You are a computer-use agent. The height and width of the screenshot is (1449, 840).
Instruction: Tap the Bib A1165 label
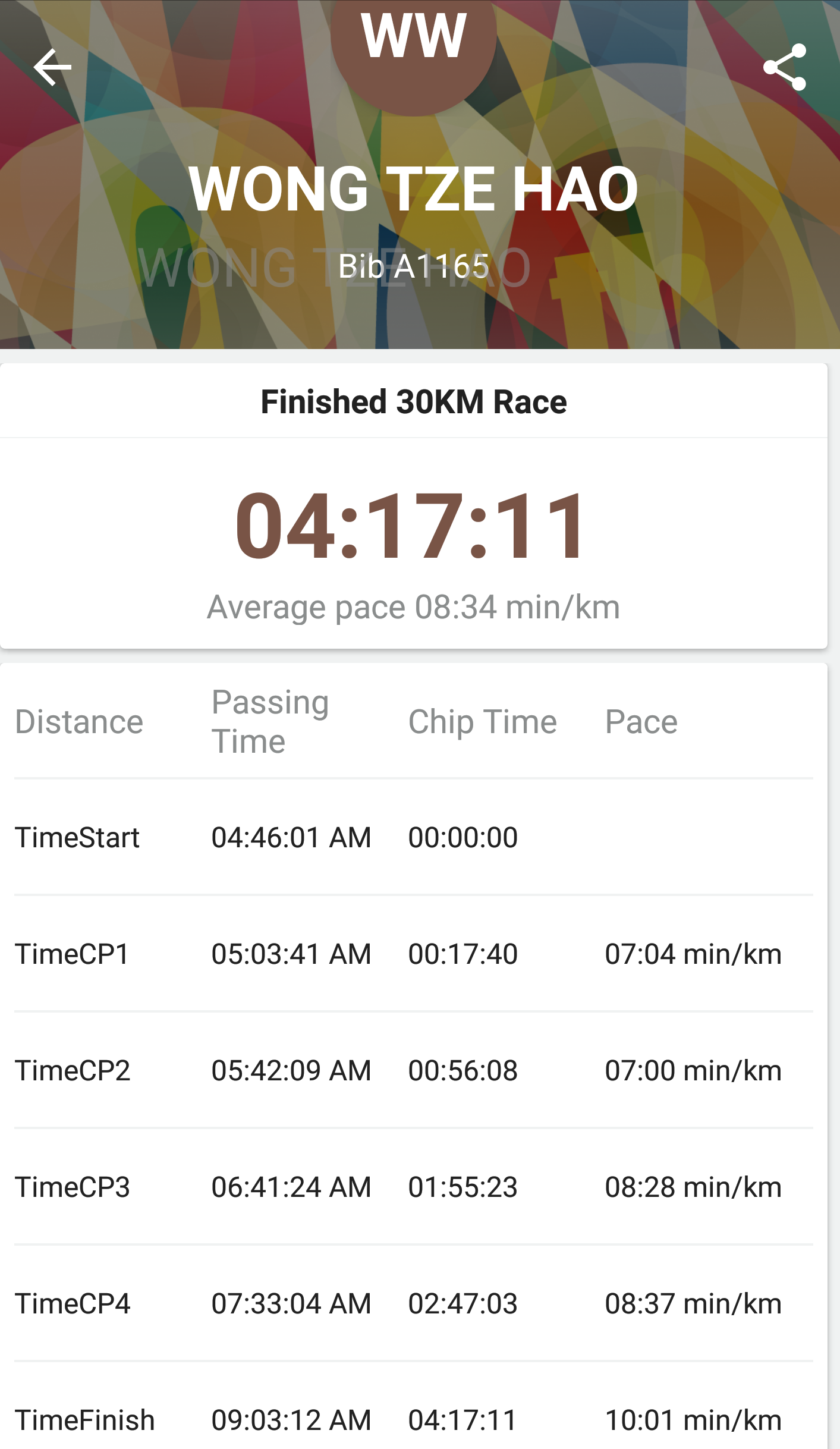pos(414,266)
